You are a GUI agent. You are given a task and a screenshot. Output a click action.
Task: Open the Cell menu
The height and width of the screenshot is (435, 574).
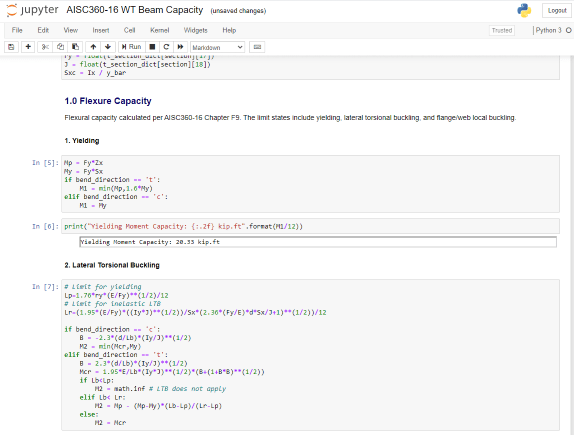130,30
